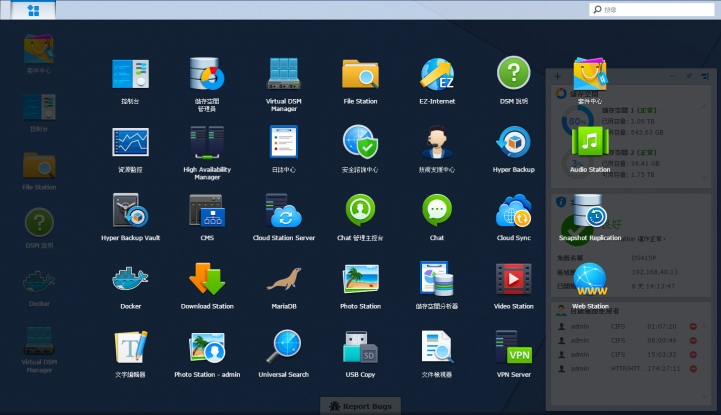Open Chat admin console icon

coord(360,210)
